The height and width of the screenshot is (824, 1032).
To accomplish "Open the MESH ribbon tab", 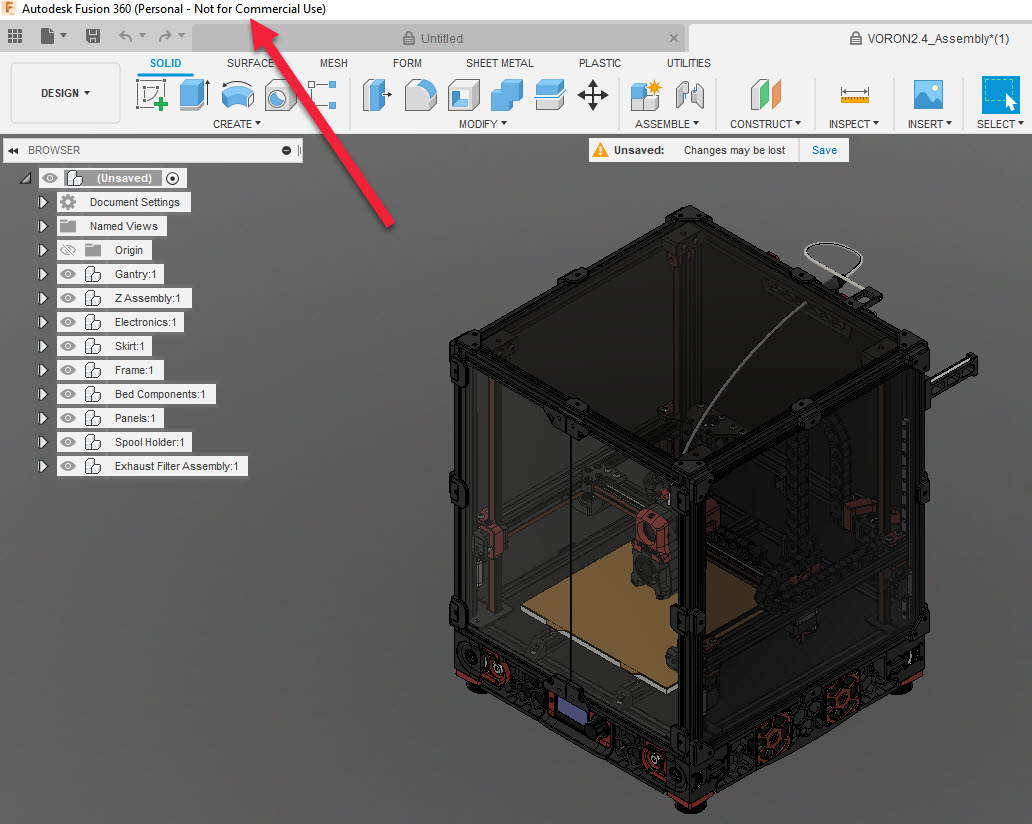I will coord(333,62).
